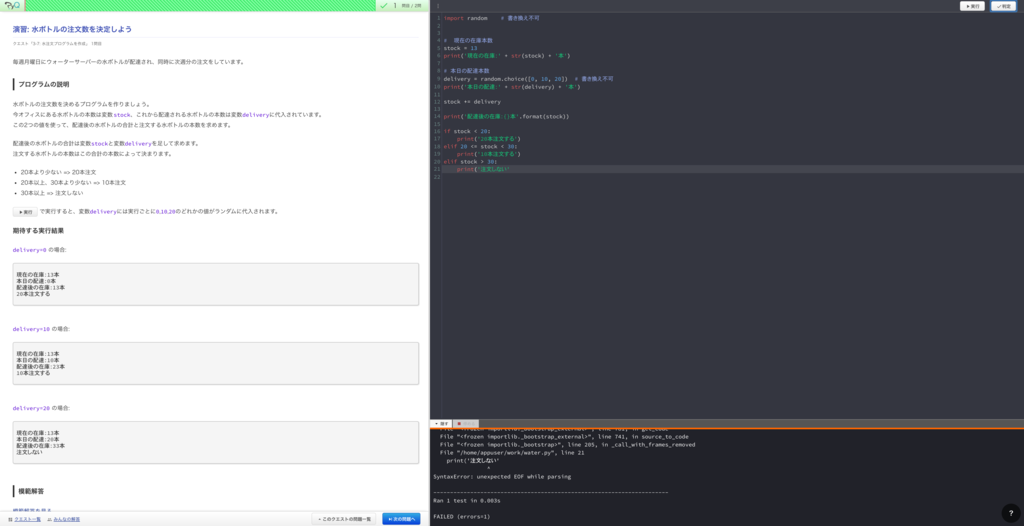The image size is (1024, 526).
Task: Click the expected output box for delivery=0
Action: tap(216, 284)
